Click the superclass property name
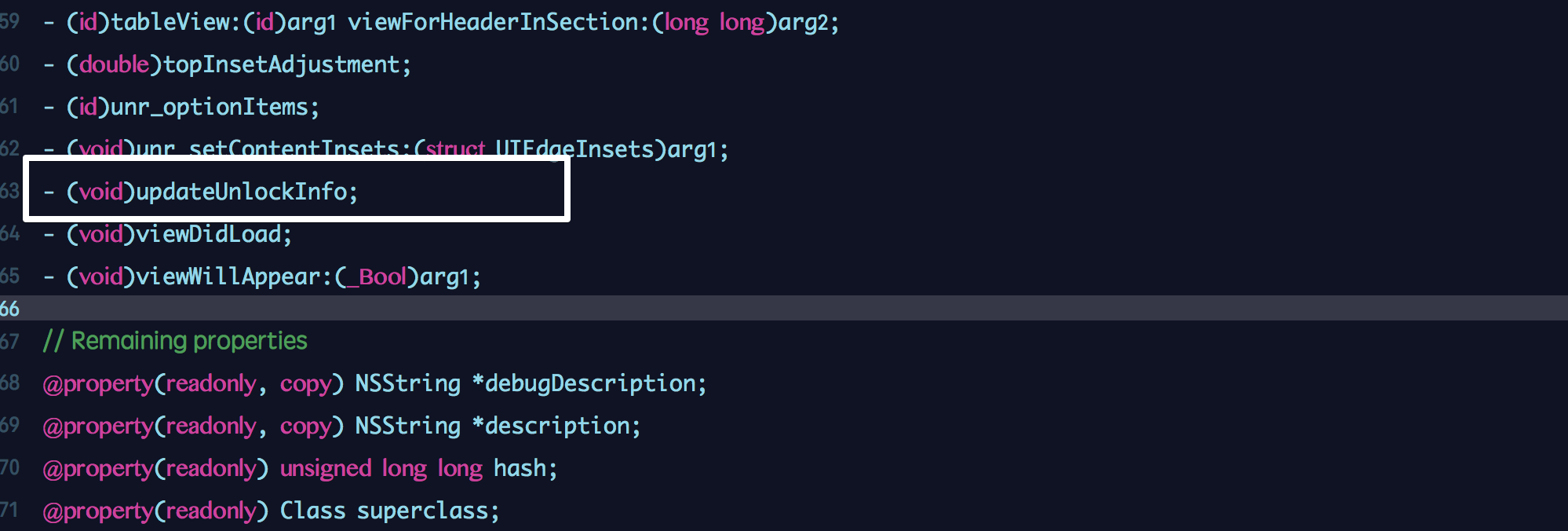 tap(422, 511)
